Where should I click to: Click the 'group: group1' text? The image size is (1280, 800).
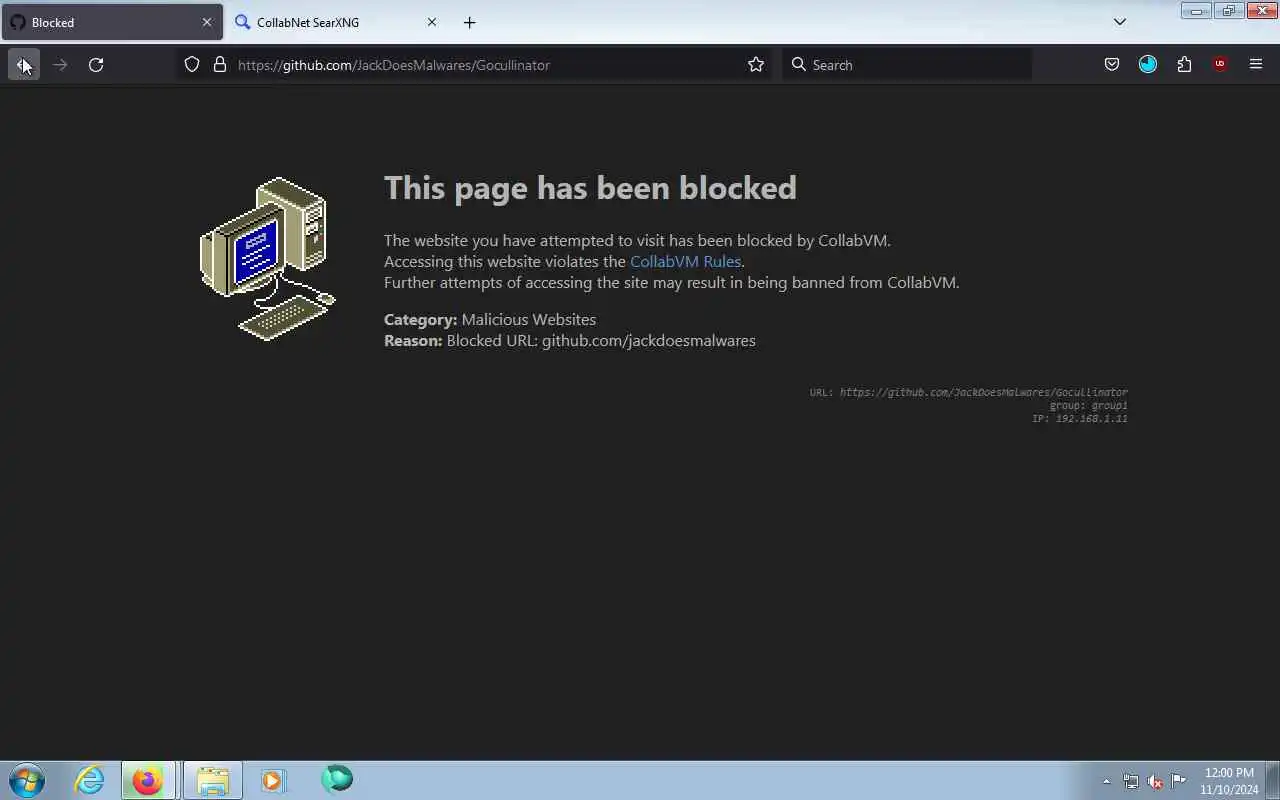1088,405
